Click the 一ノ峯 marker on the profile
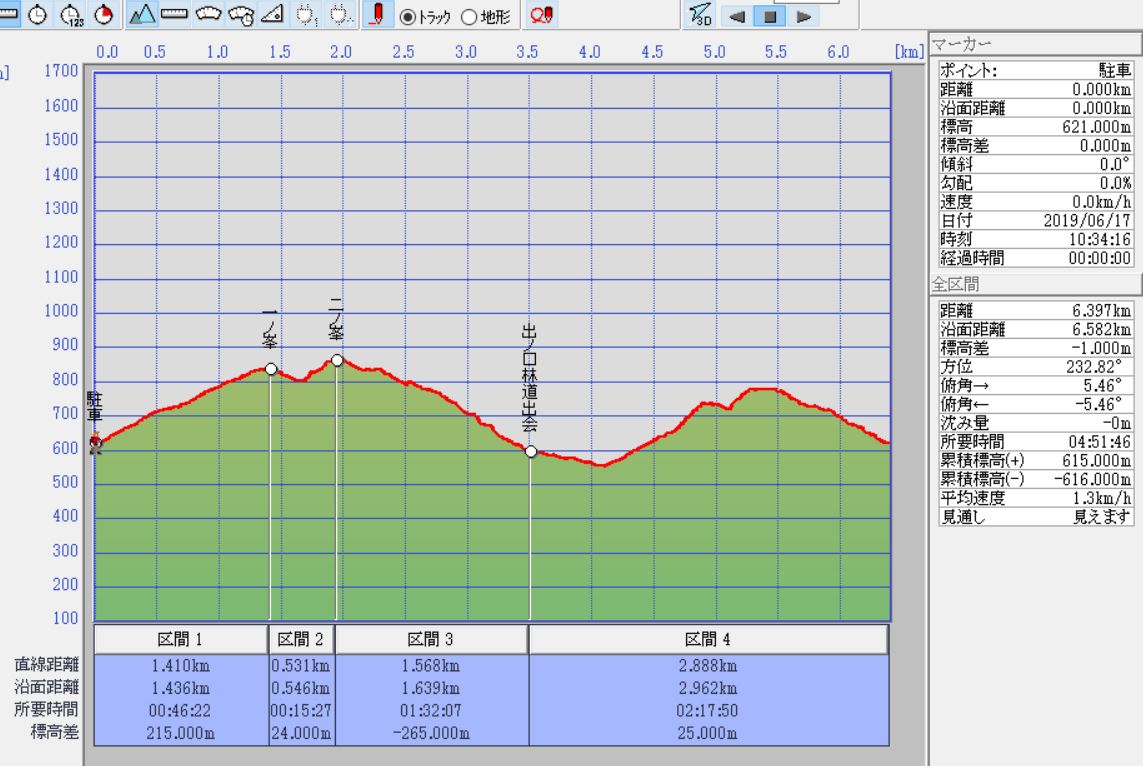Screen dimensions: 1143x766 (x=271, y=370)
